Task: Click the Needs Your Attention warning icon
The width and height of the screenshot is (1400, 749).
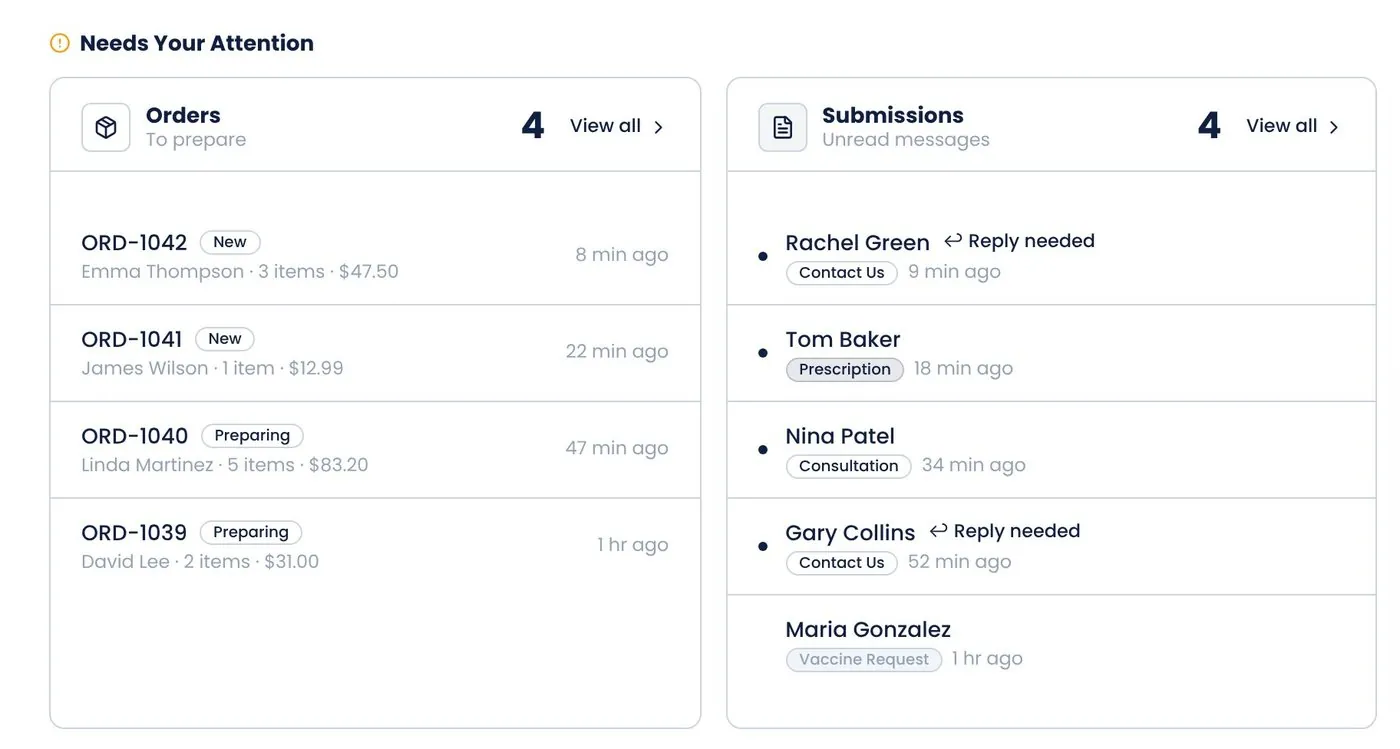Action: click(60, 43)
